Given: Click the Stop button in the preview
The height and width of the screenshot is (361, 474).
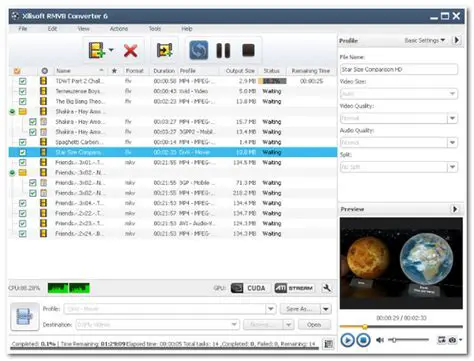Looking at the screenshot, I should (363, 340).
